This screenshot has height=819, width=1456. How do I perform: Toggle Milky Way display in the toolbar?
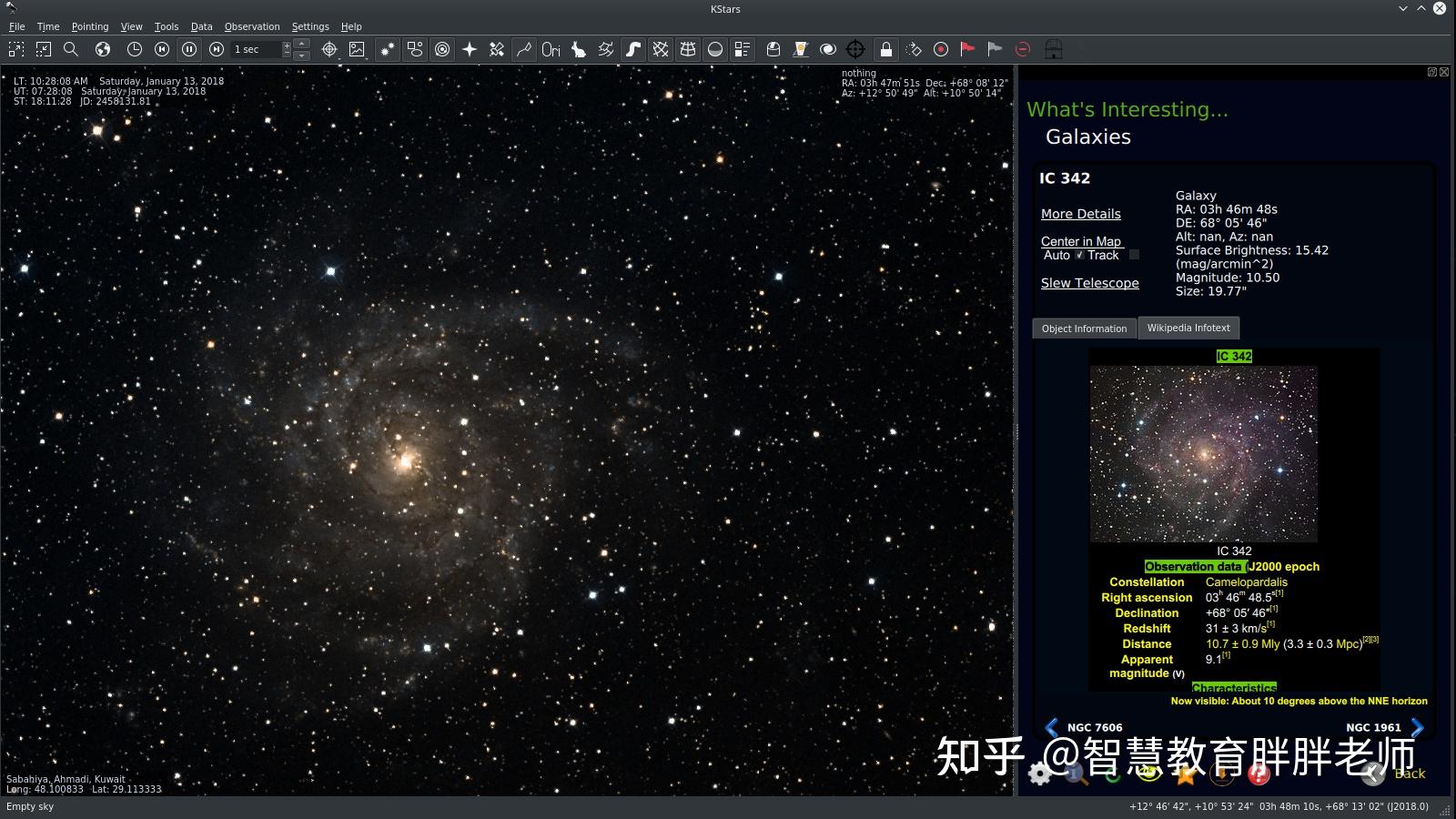point(634,50)
